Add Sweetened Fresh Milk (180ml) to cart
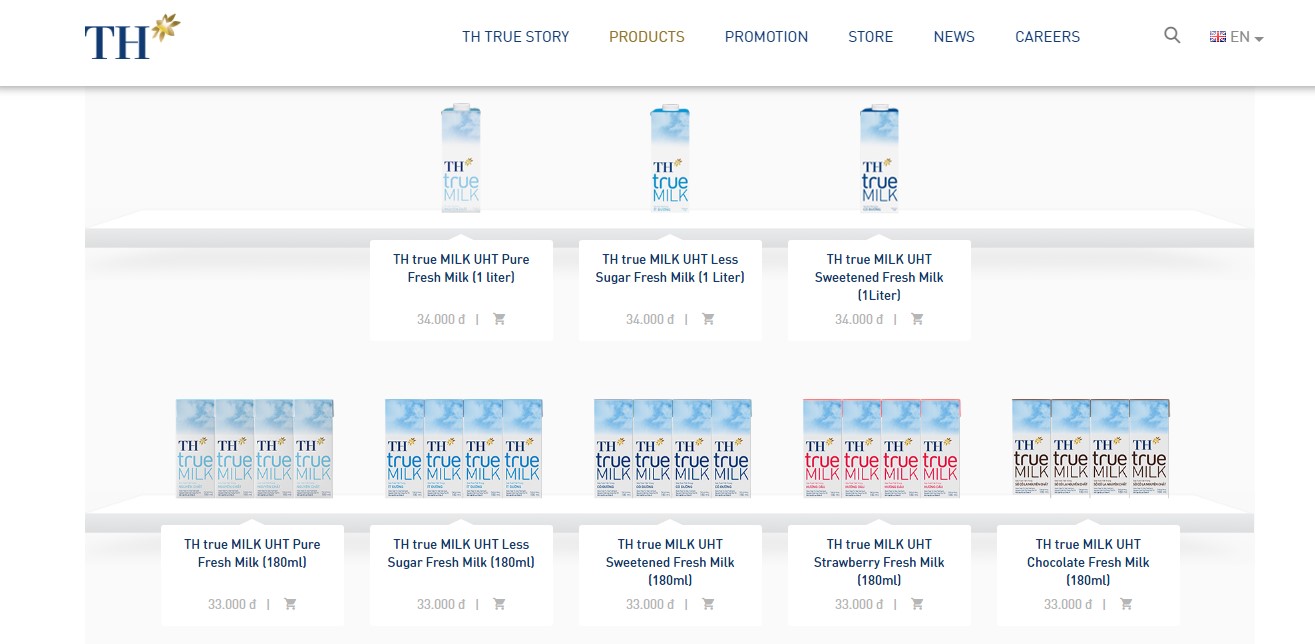This screenshot has height=644, width=1315. coord(708,604)
